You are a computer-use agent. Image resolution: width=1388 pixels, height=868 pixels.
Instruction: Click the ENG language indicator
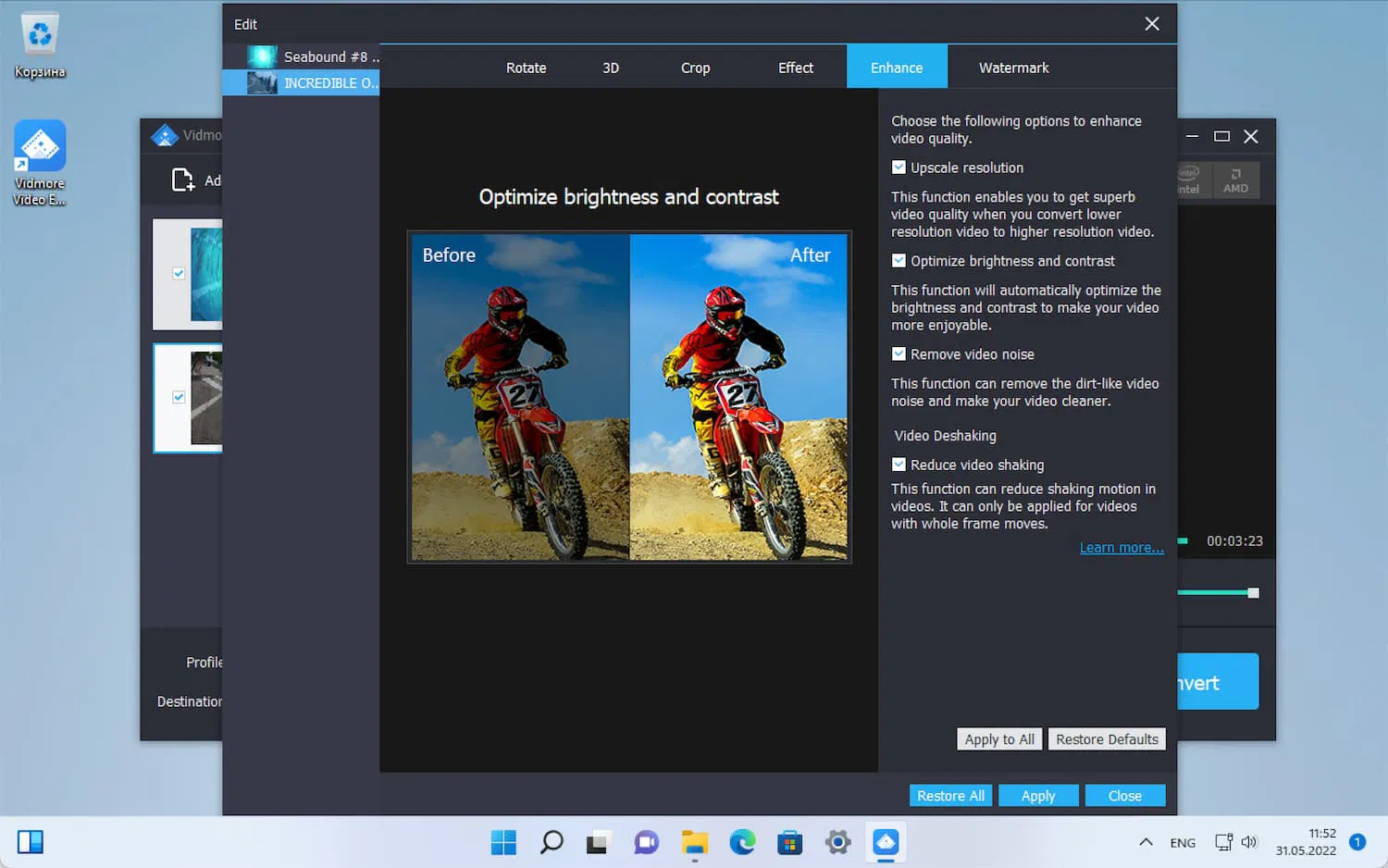pyautogui.click(x=1183, y=842)
